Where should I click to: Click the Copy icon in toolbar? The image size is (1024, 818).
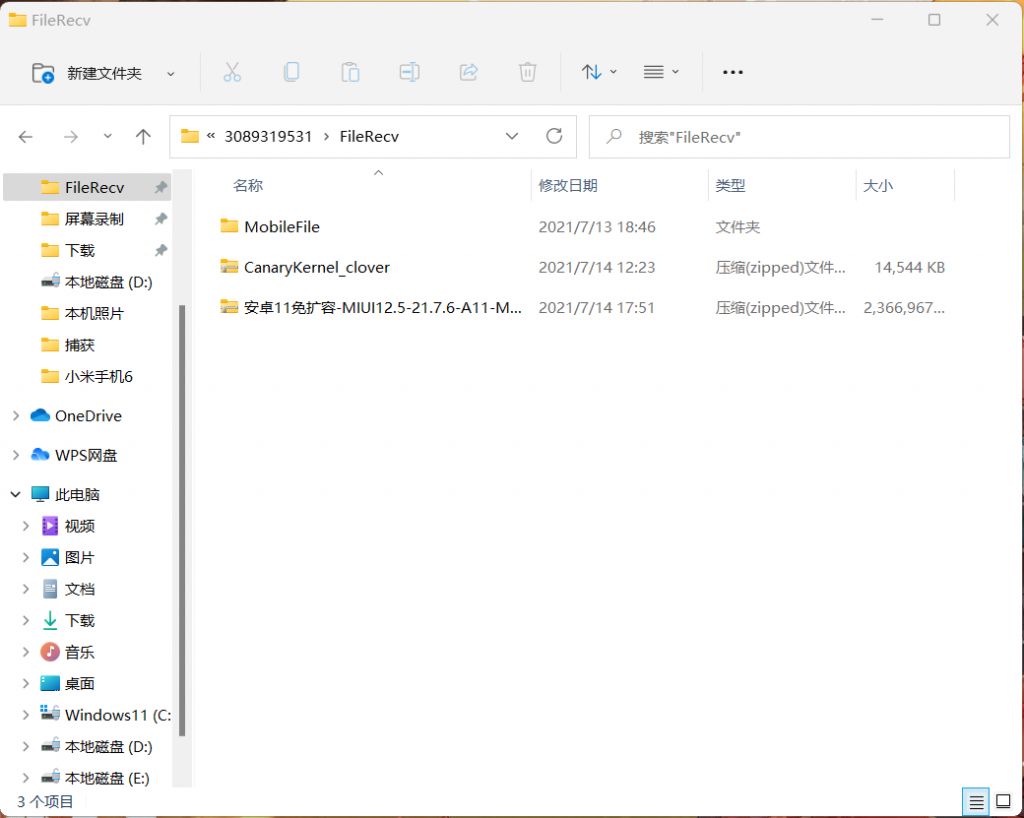point(291,72)
